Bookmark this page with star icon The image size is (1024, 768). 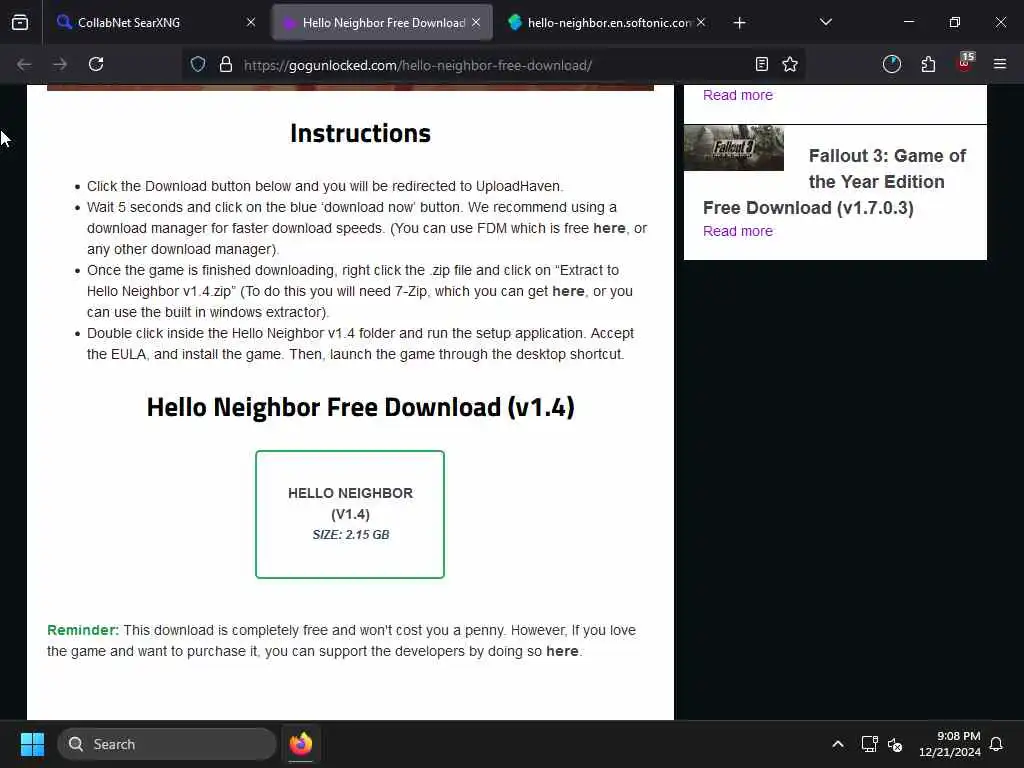790,64
